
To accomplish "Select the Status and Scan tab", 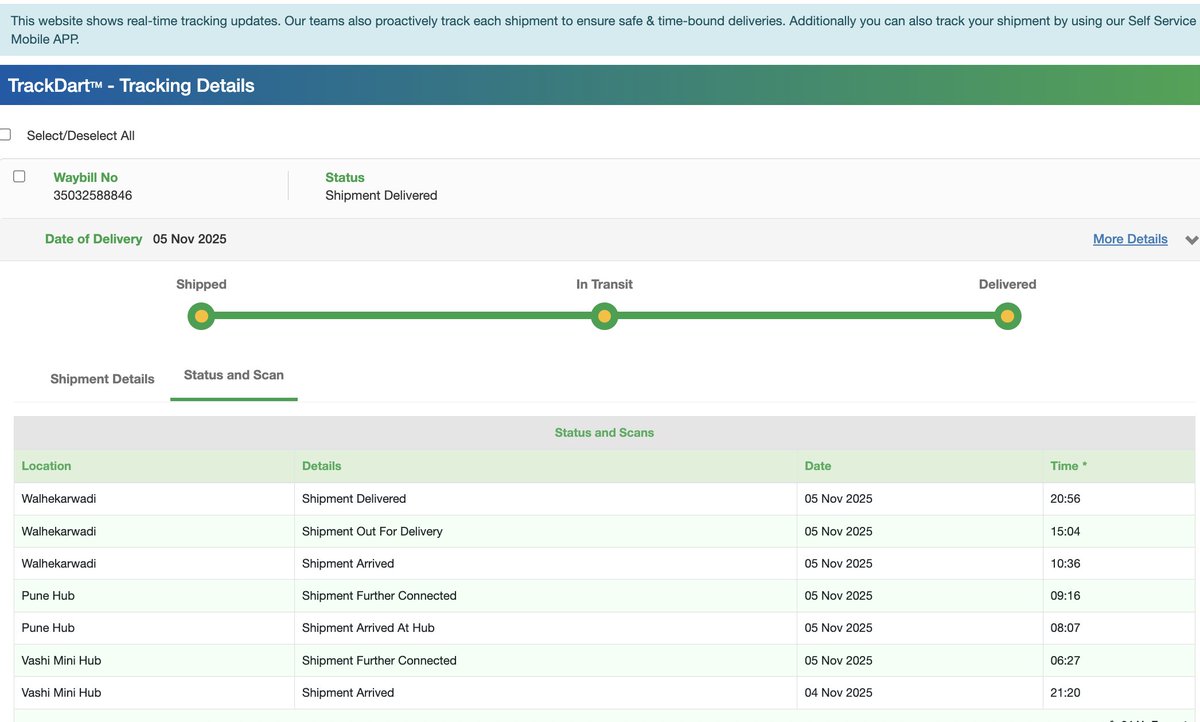I will point(234,375).
